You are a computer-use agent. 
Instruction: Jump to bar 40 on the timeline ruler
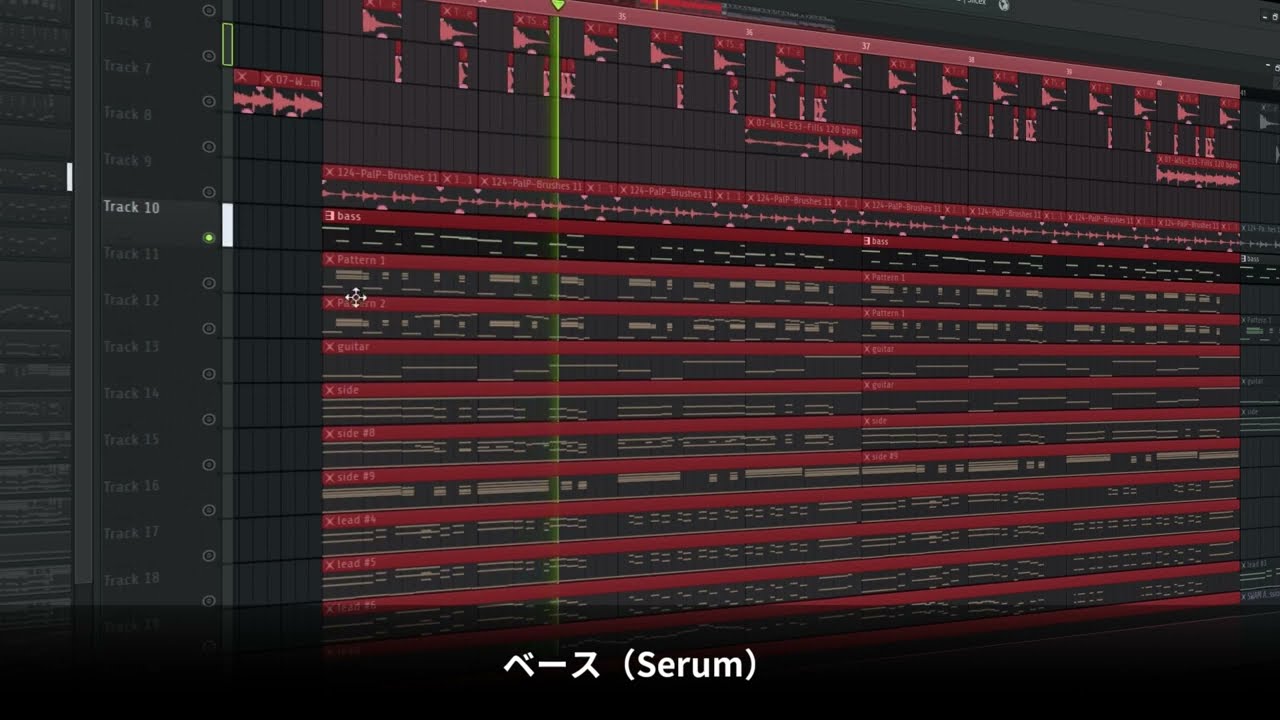pos(1159,83)
